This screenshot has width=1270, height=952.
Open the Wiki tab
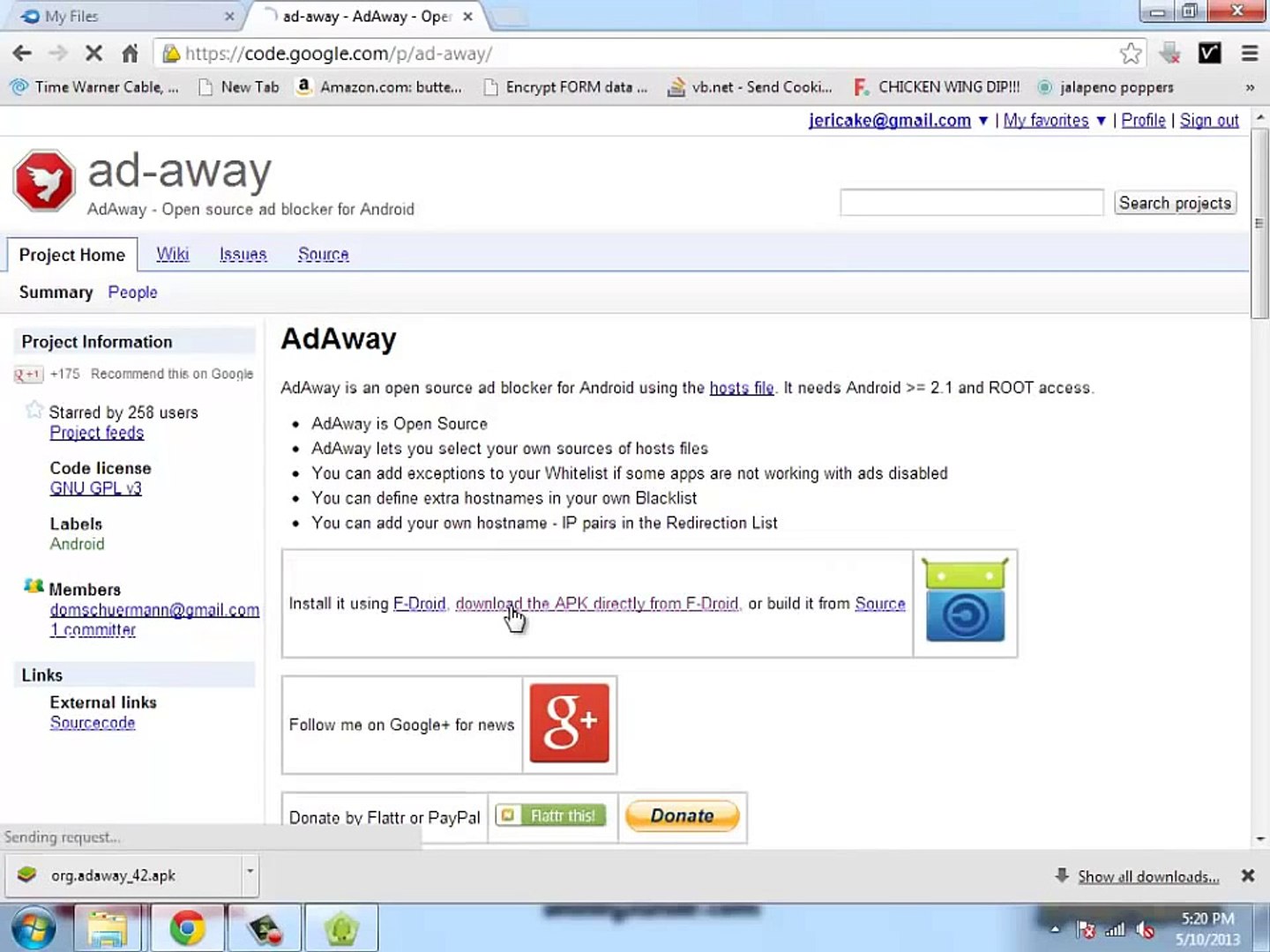click(x=173, y=254)
